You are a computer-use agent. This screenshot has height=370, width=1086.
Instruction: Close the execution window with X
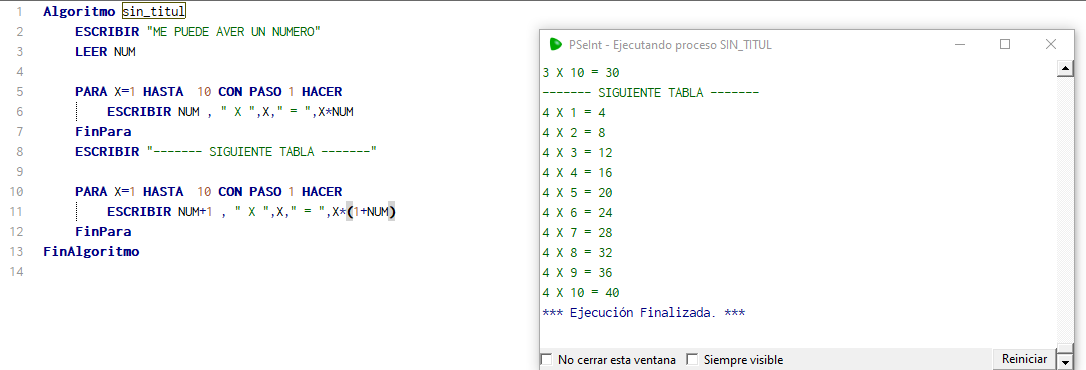click(1051, 44)
